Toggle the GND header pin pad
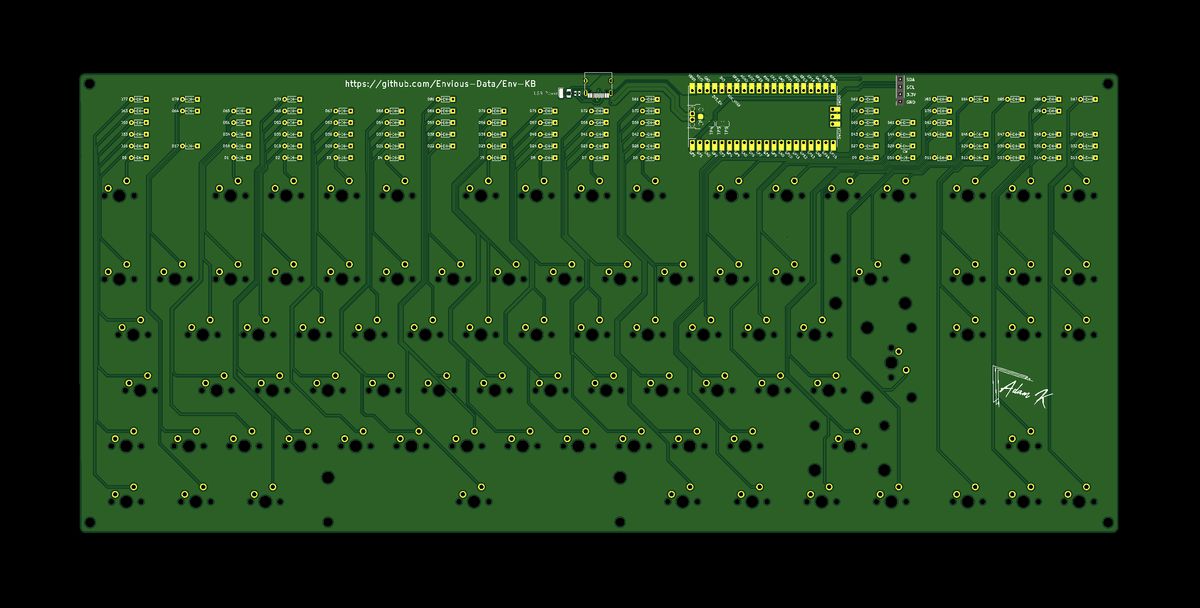 (900, 101)
